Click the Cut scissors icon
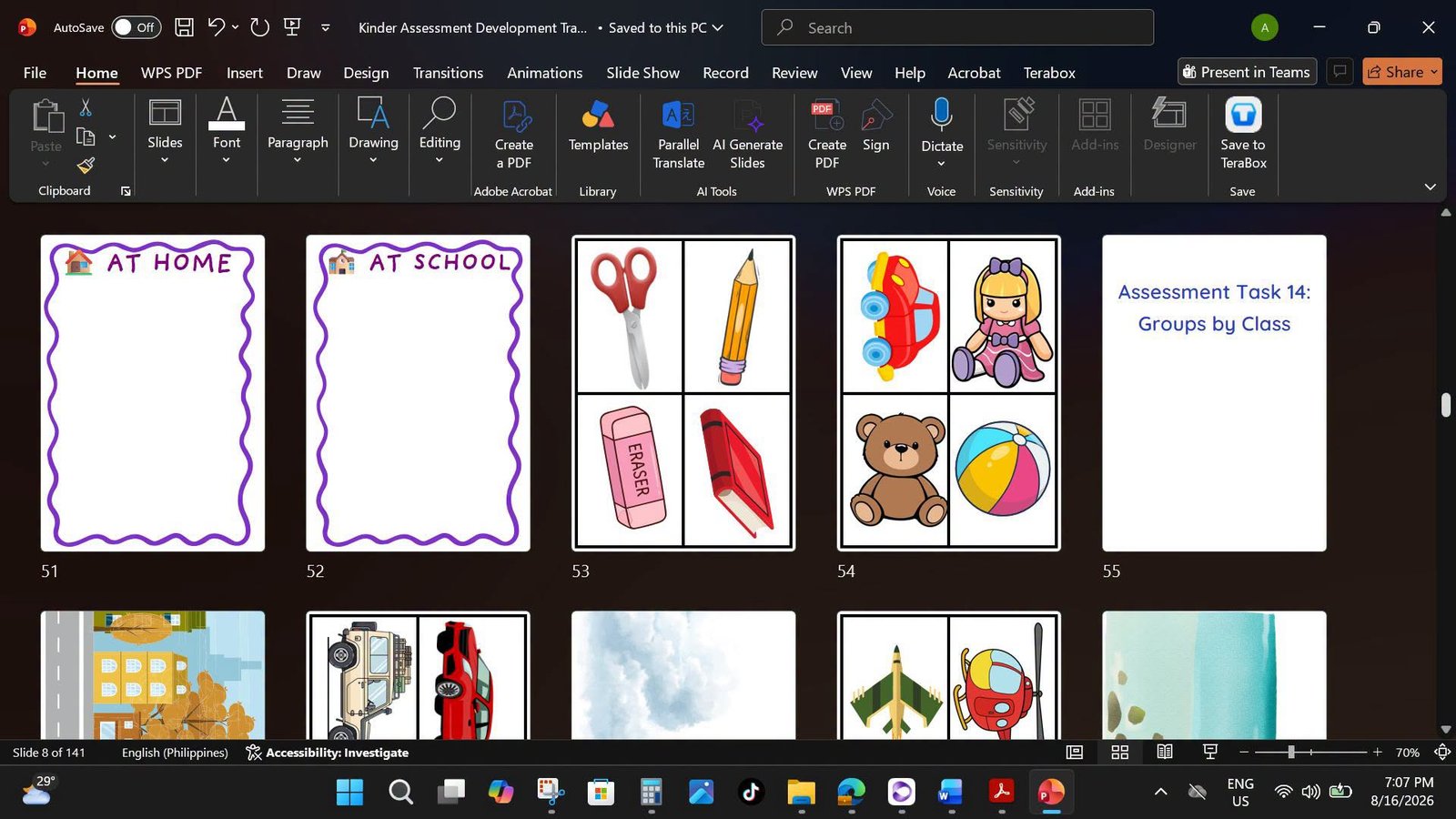 (86, 107)
